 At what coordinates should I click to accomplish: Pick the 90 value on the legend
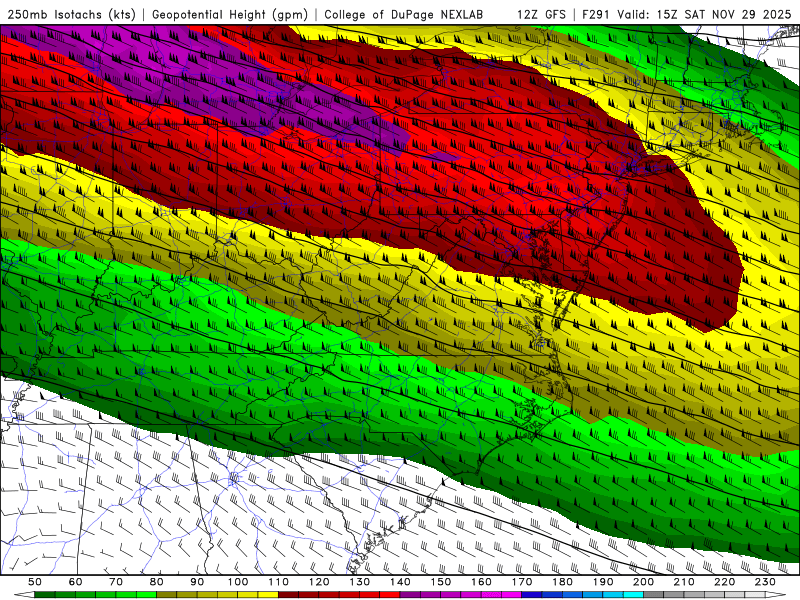(x=197, y=582)
